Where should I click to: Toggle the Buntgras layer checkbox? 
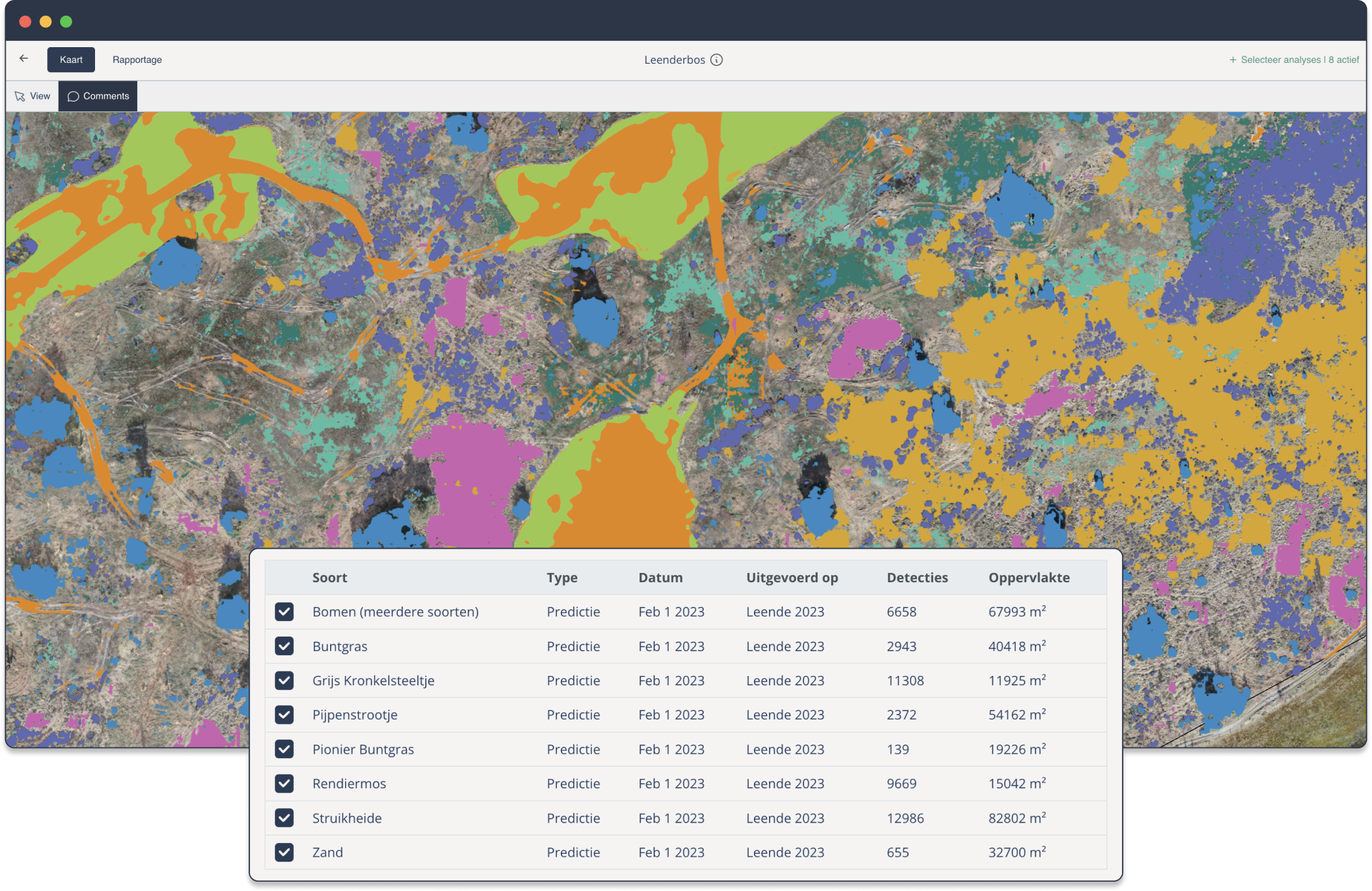coord(284,646)
